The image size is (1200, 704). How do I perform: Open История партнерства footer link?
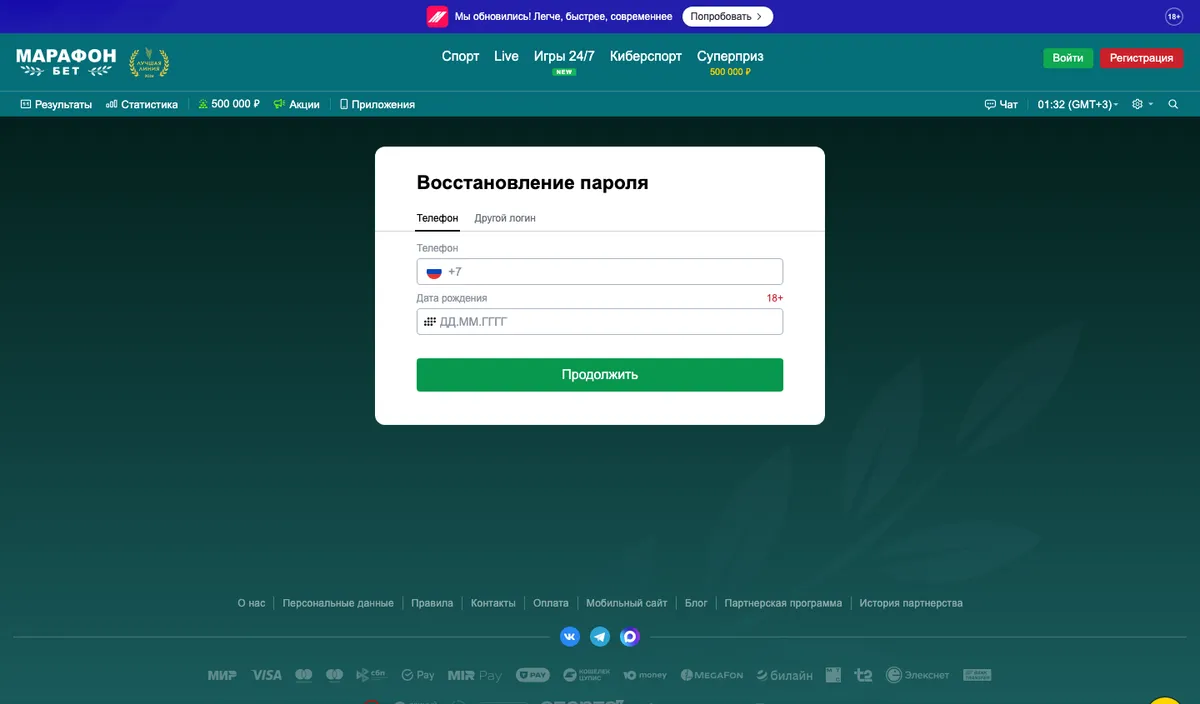(911, 603)
